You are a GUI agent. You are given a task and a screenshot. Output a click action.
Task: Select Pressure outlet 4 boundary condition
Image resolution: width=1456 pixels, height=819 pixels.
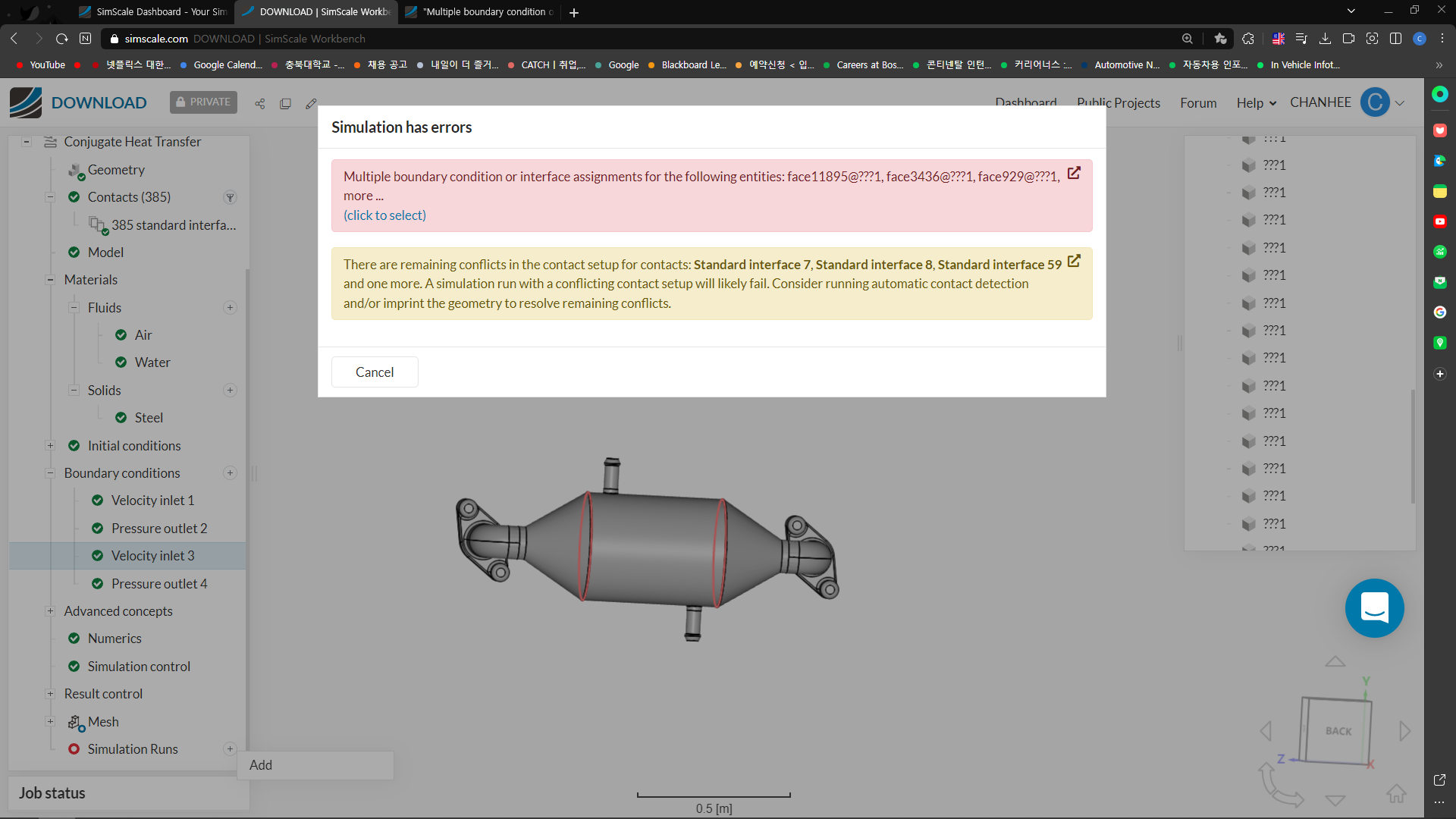[158, 584]
